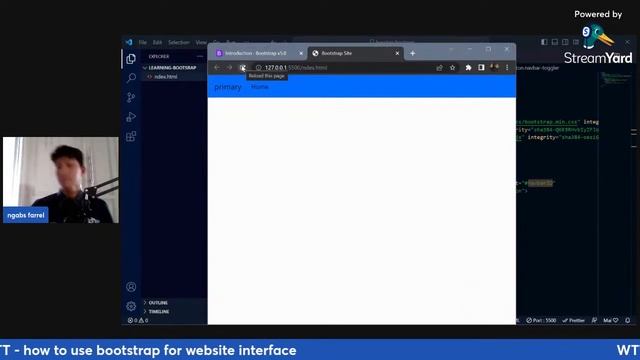Open the Manage gear icon in VS Code
This screenshot has width=640, height=360.
tap(131, 306)
